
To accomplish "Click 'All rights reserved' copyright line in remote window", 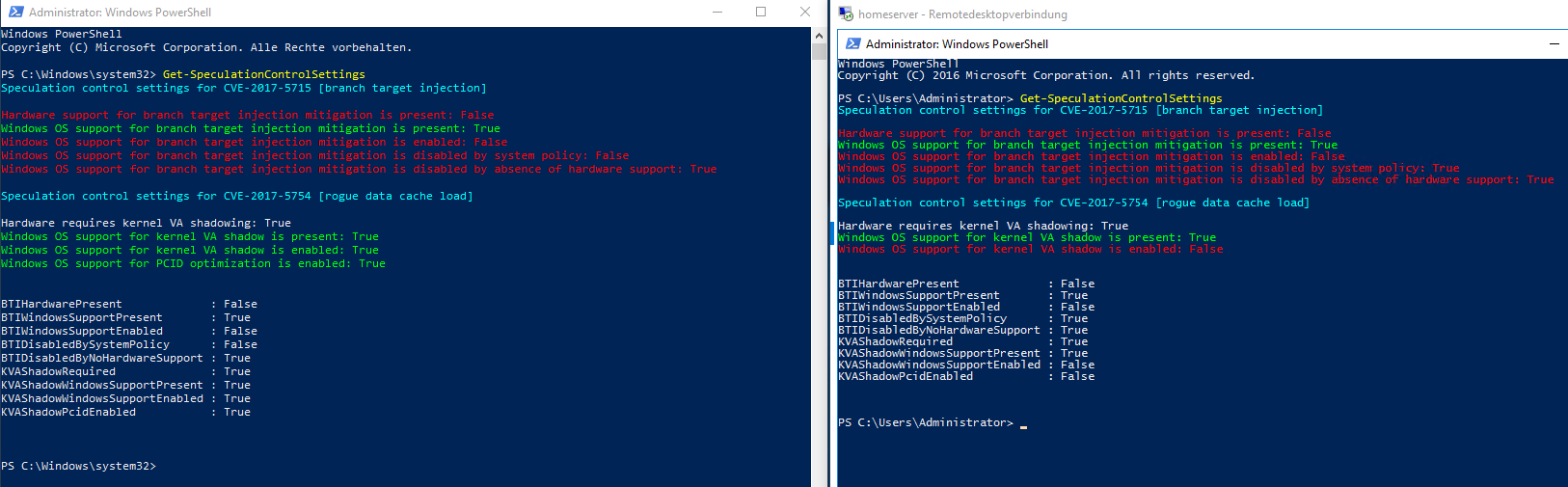I will [1046, 75].
